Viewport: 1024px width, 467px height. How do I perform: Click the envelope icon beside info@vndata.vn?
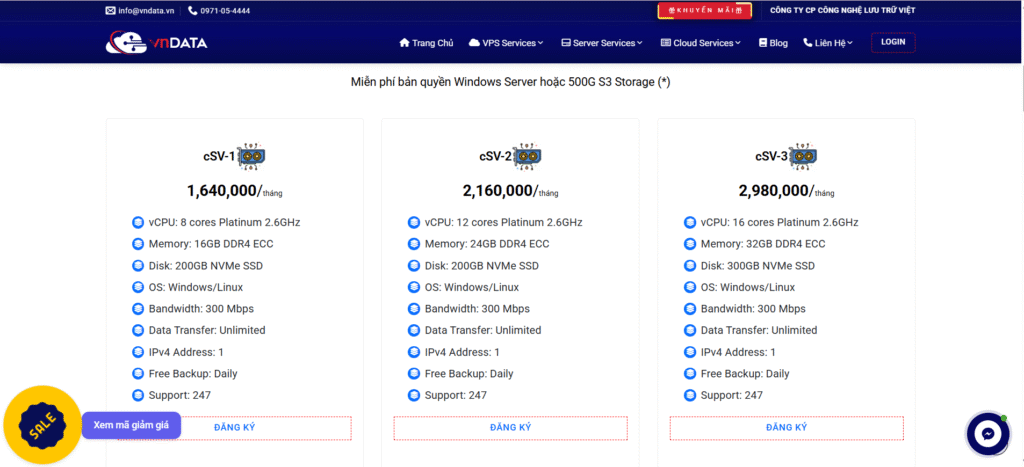coord(110,11)
